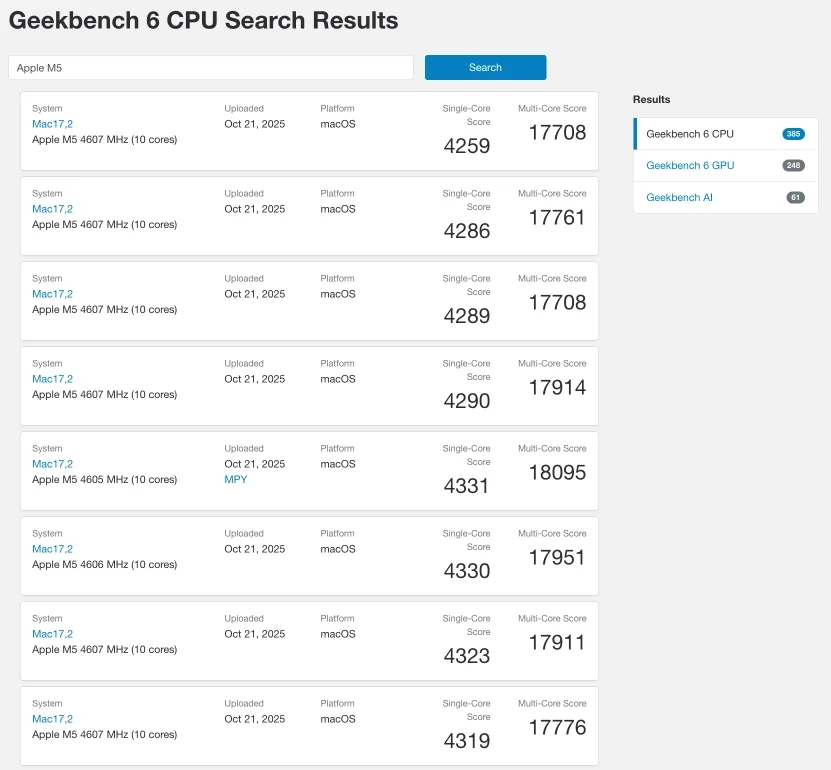Image resolution: width=831 pixels, height=770 pixels.
Task: Click the multi-core score 18095
Action: click(558, 472)
